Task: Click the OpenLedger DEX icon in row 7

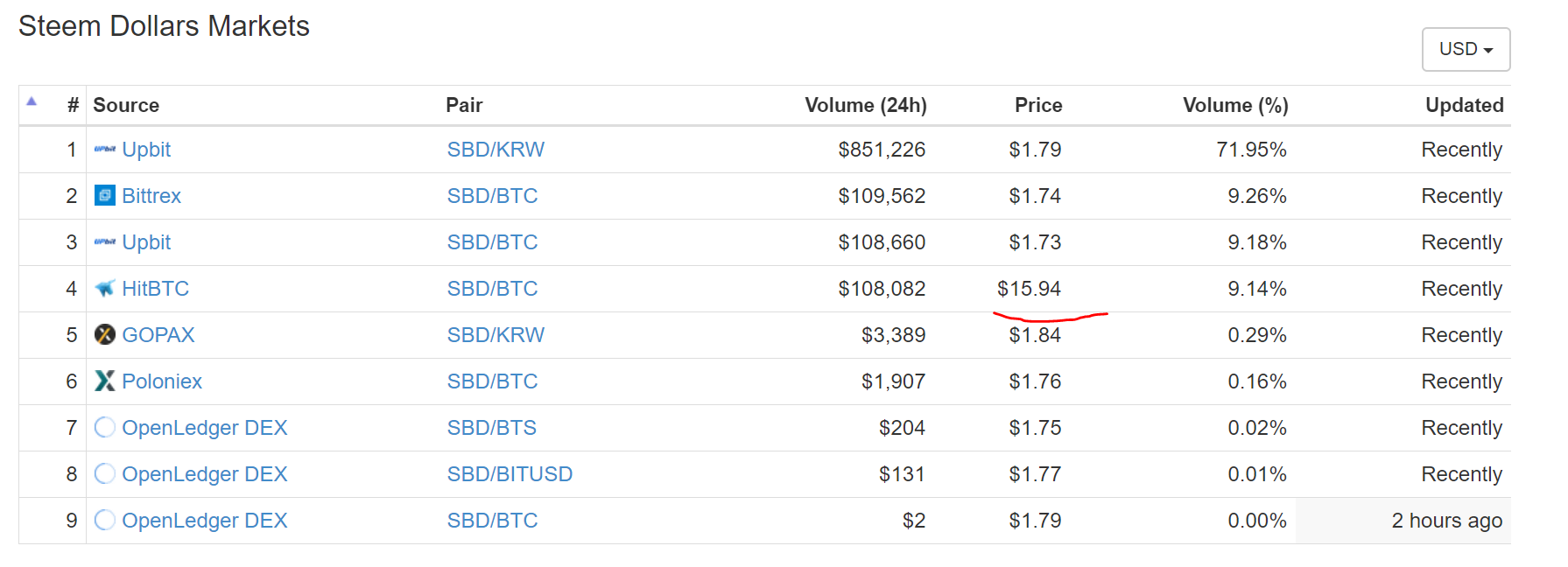Action: click(105, 427)
